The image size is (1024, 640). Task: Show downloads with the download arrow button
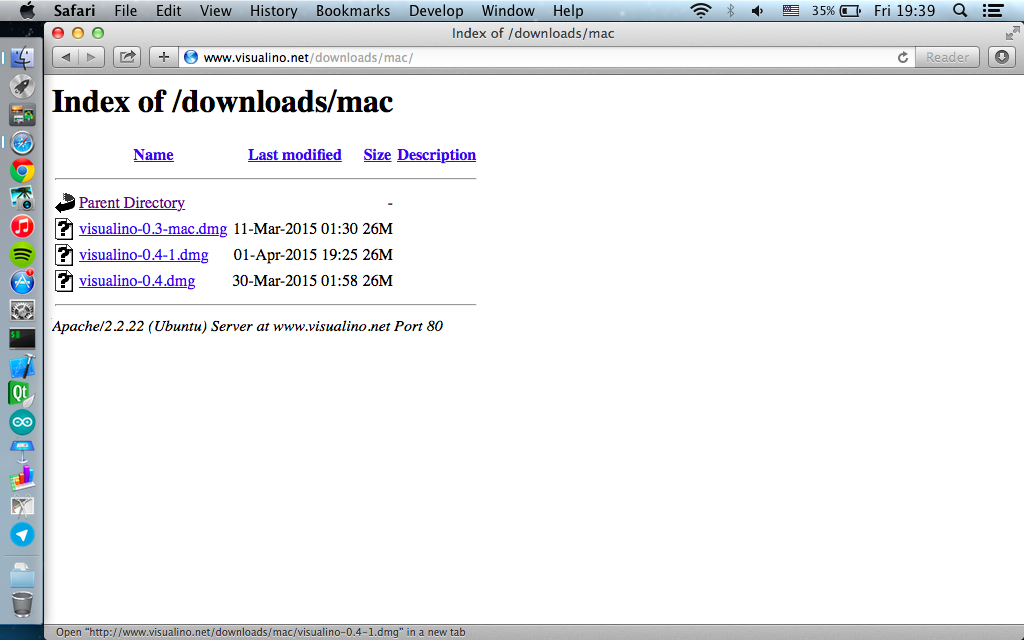click(1001, 57)
